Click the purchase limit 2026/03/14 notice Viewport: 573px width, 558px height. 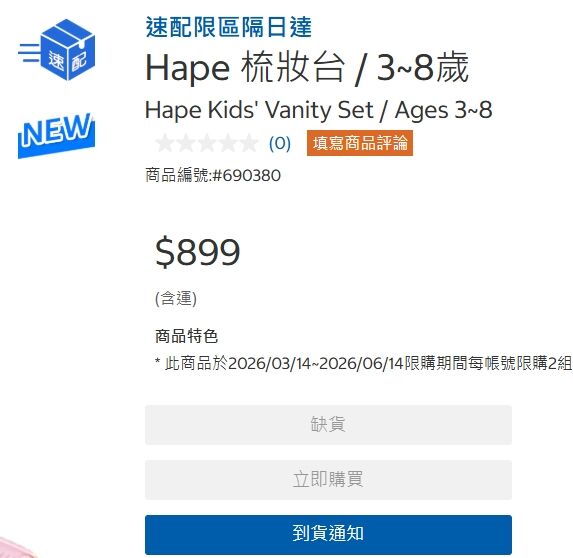363,363
